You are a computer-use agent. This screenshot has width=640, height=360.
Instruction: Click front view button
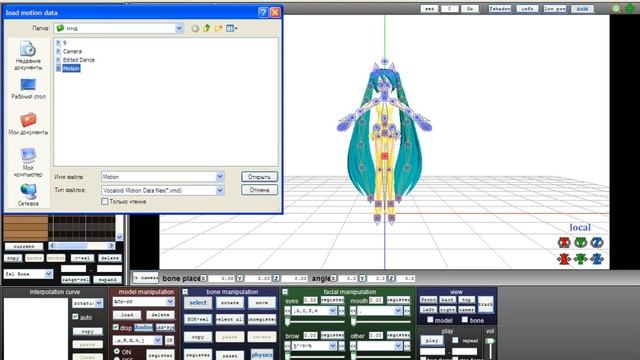click(x=429, y=300)
